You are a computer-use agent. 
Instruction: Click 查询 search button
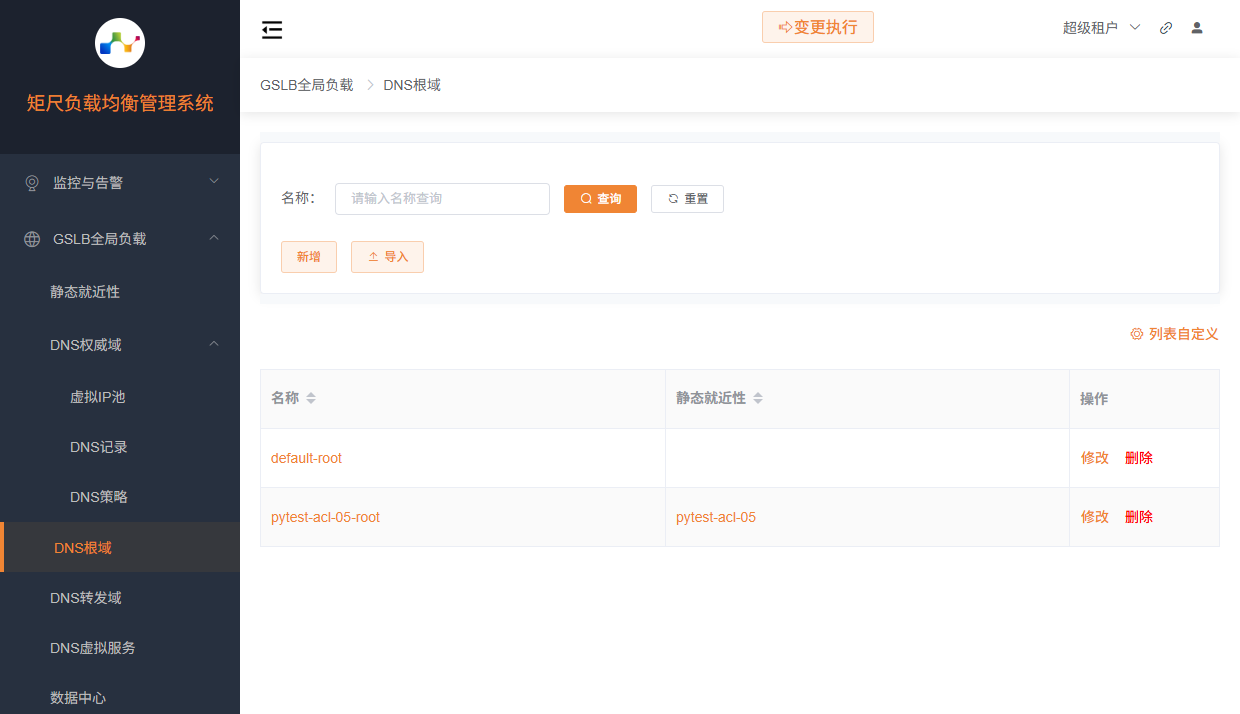[x=600, y=199]
